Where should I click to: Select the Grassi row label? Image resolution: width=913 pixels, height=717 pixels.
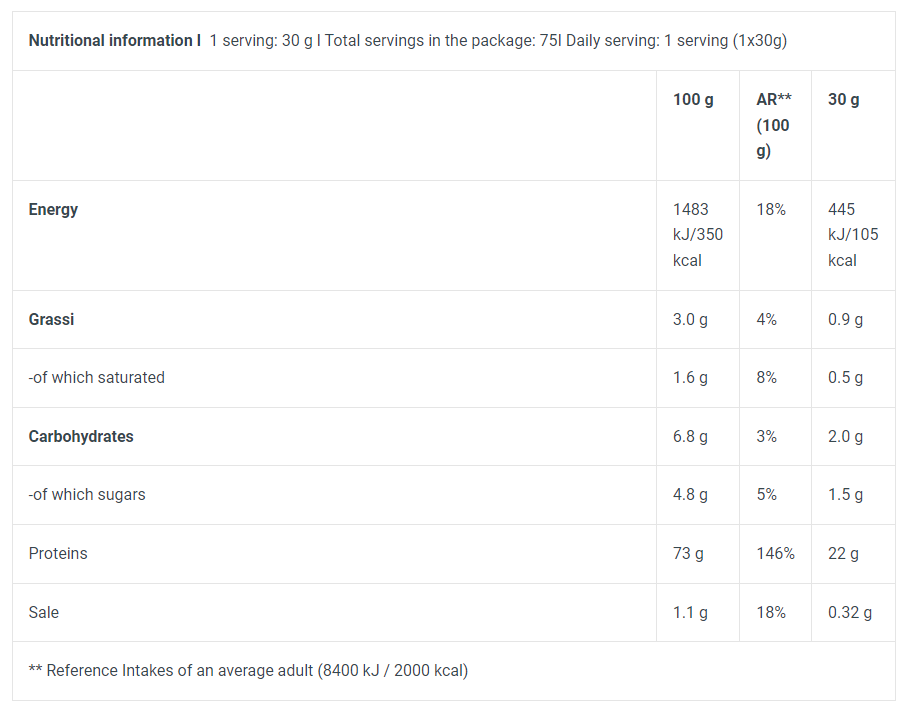[x=51, y=319]
